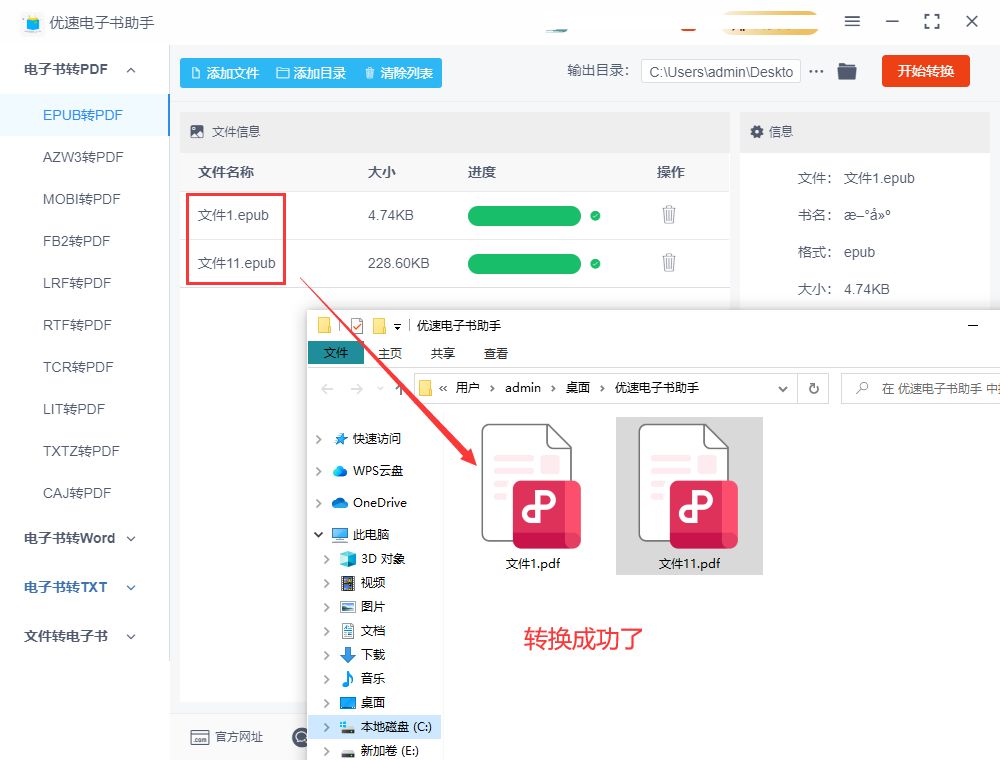1000x760 pixels.
Task: Select LRF转PDF in sidebar
Action: (77, 284)
